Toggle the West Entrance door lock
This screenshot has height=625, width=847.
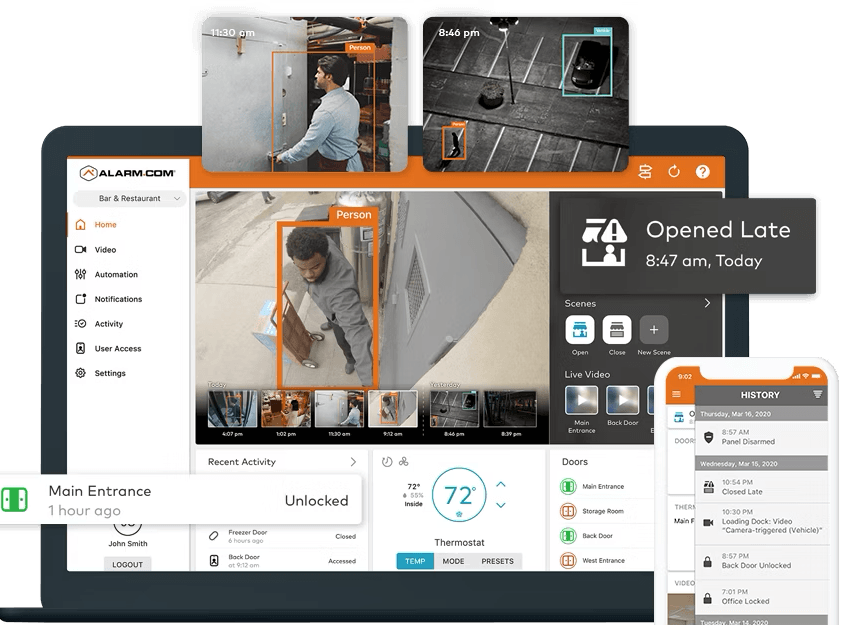tap(568, 561)
